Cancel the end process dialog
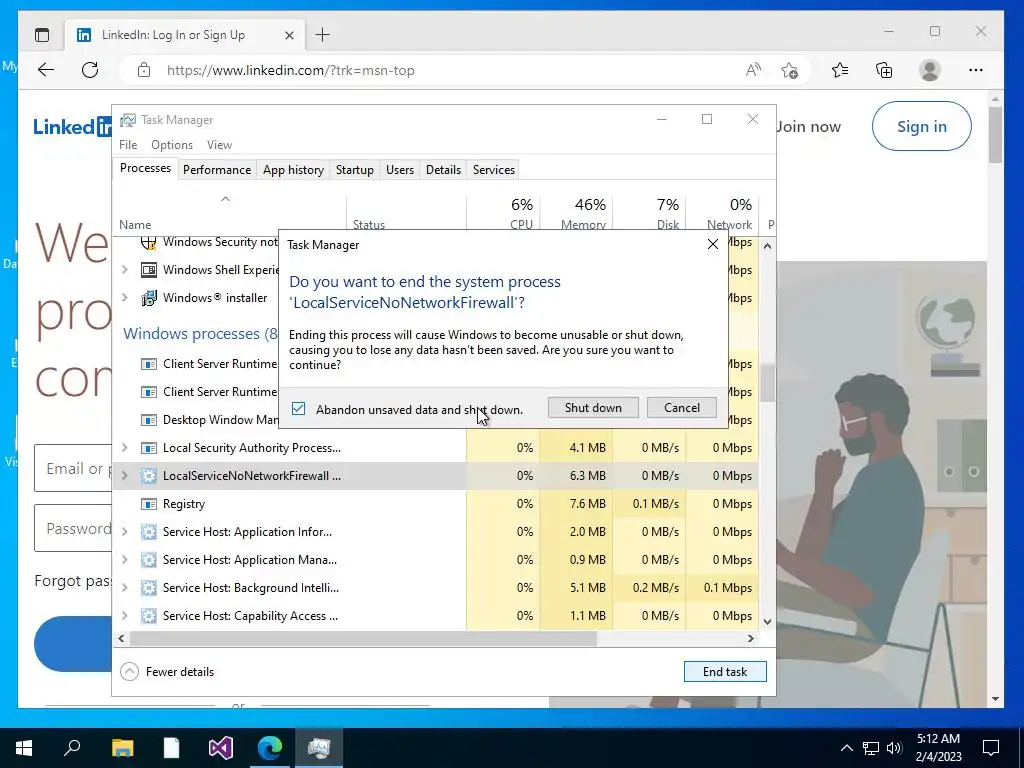The width and height of the screenshot is (1024, 768). click(x=681, y=408)
